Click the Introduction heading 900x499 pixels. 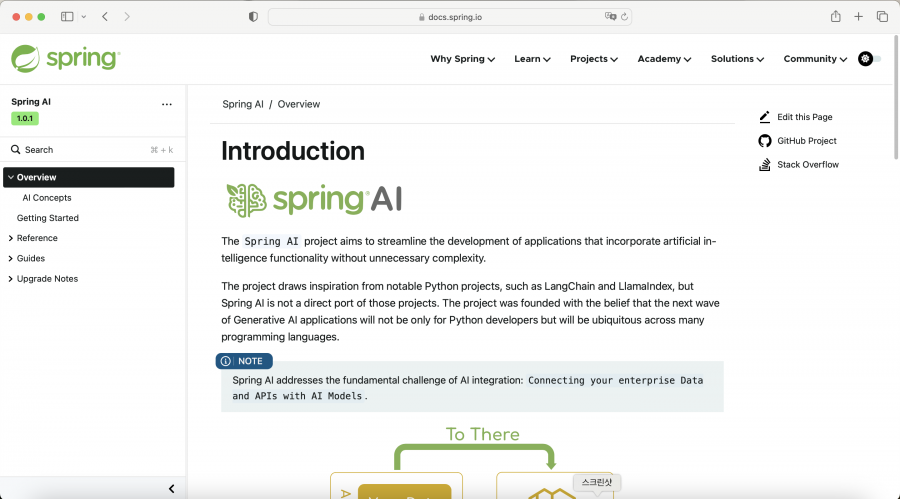(293, 151)
